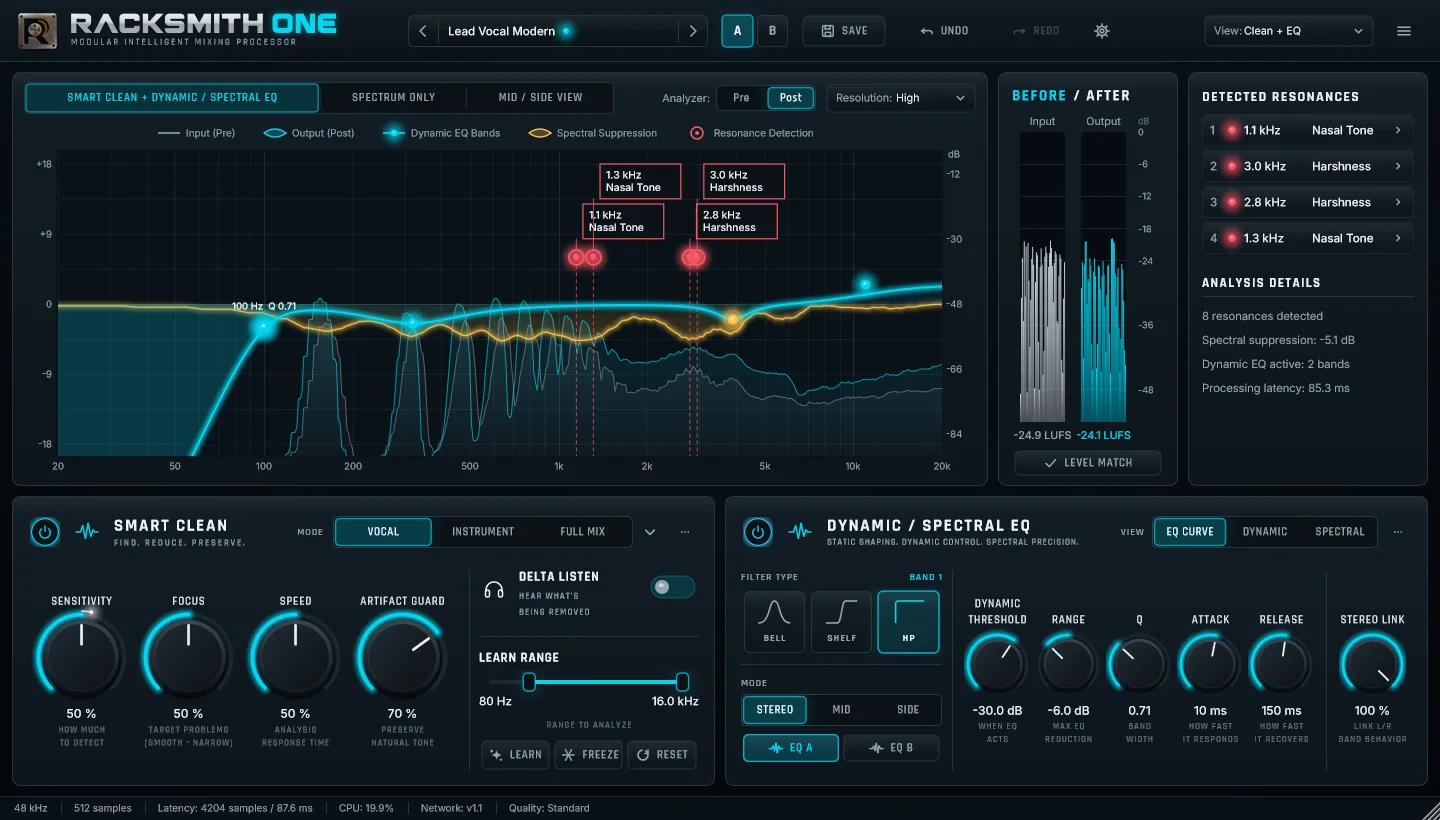Select the Bell filter type
This screenshot has width=1440, height=820.
[774, 622]
